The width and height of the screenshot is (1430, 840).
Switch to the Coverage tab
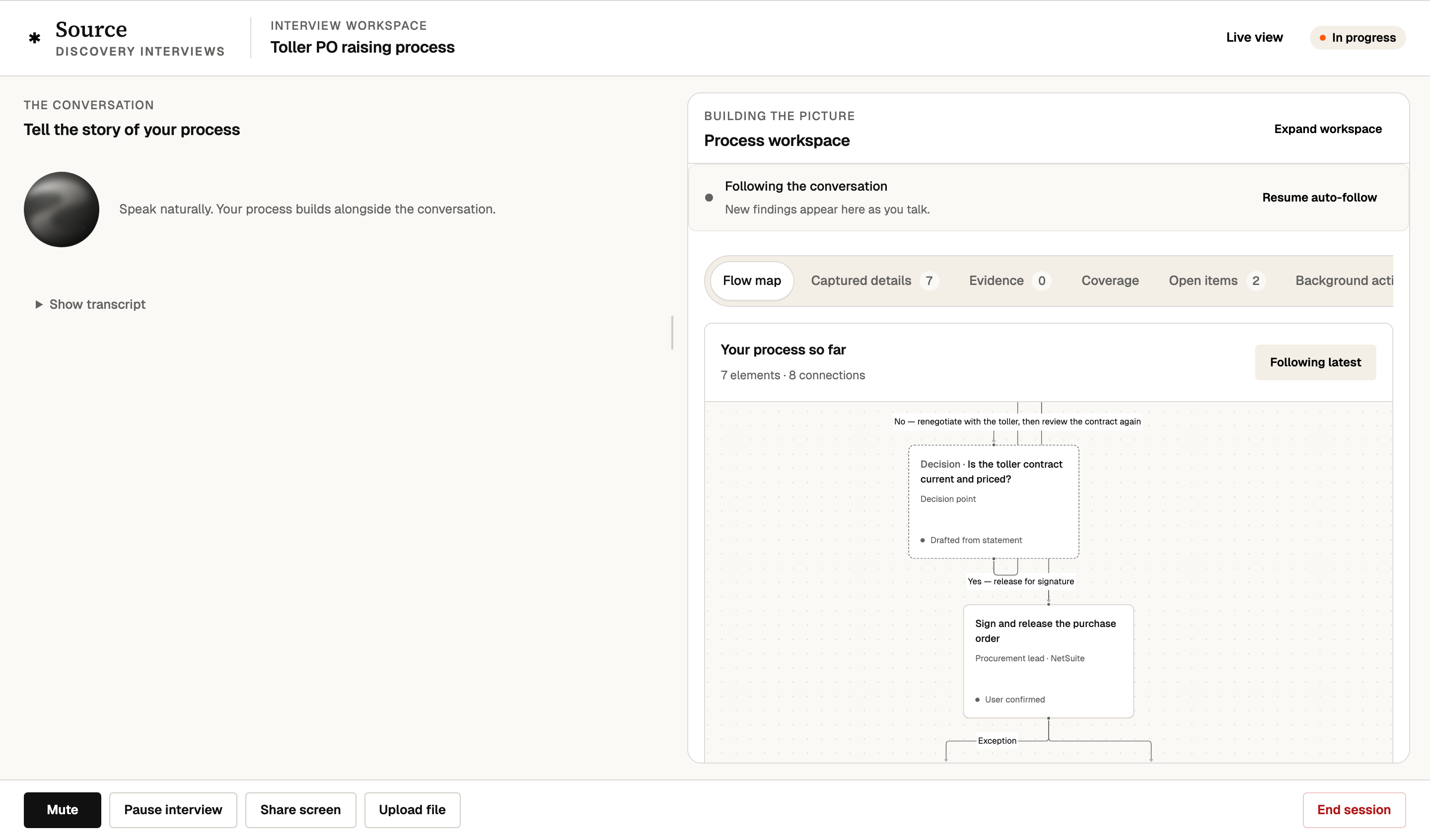pos(1110,280)
